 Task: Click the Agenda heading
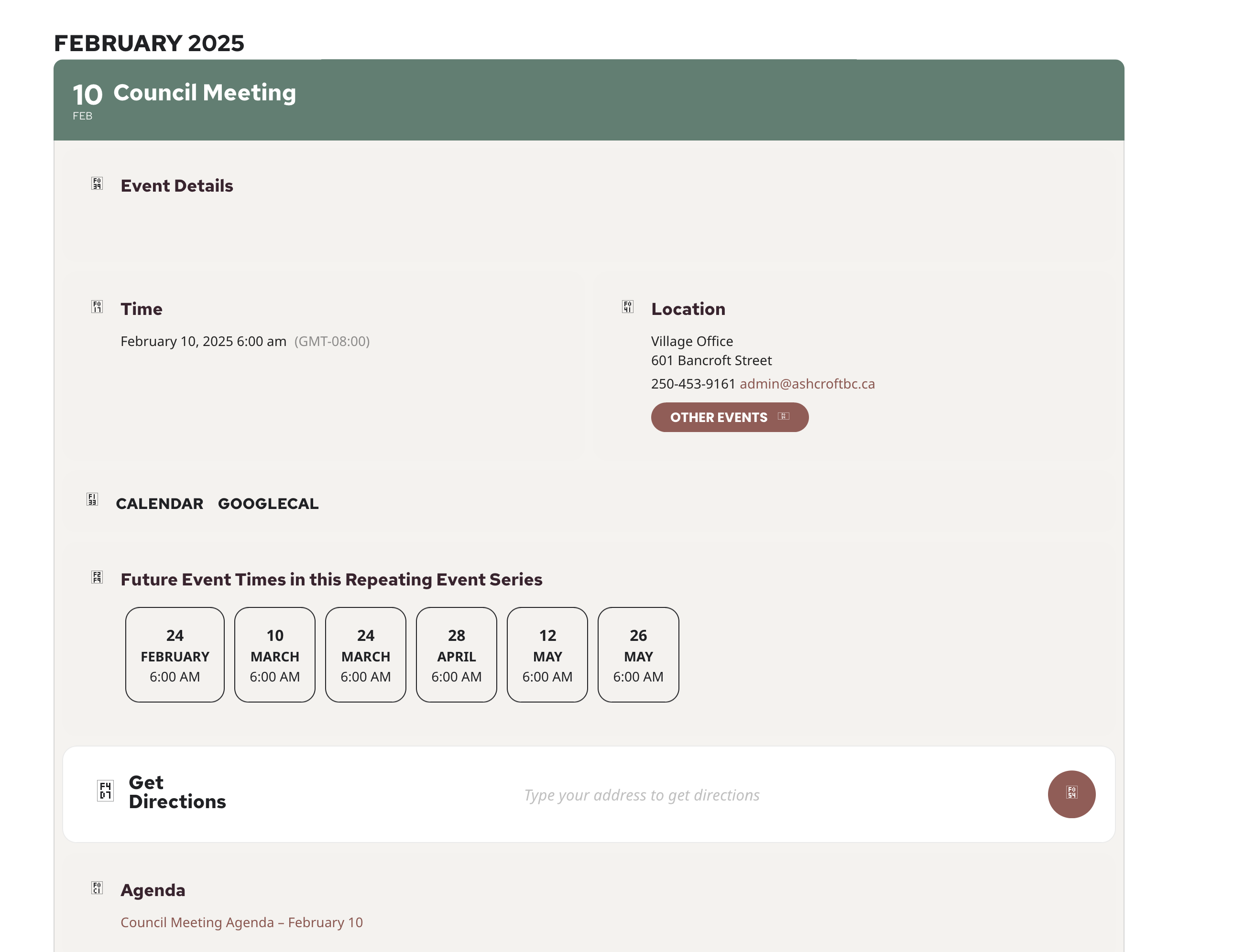point(153,890)
